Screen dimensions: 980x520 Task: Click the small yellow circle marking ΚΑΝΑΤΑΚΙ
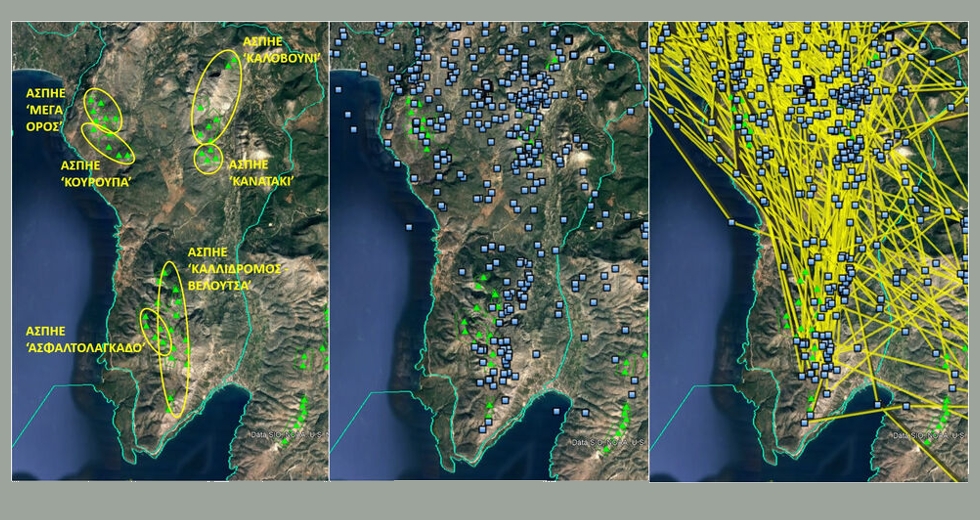(208, 159)
